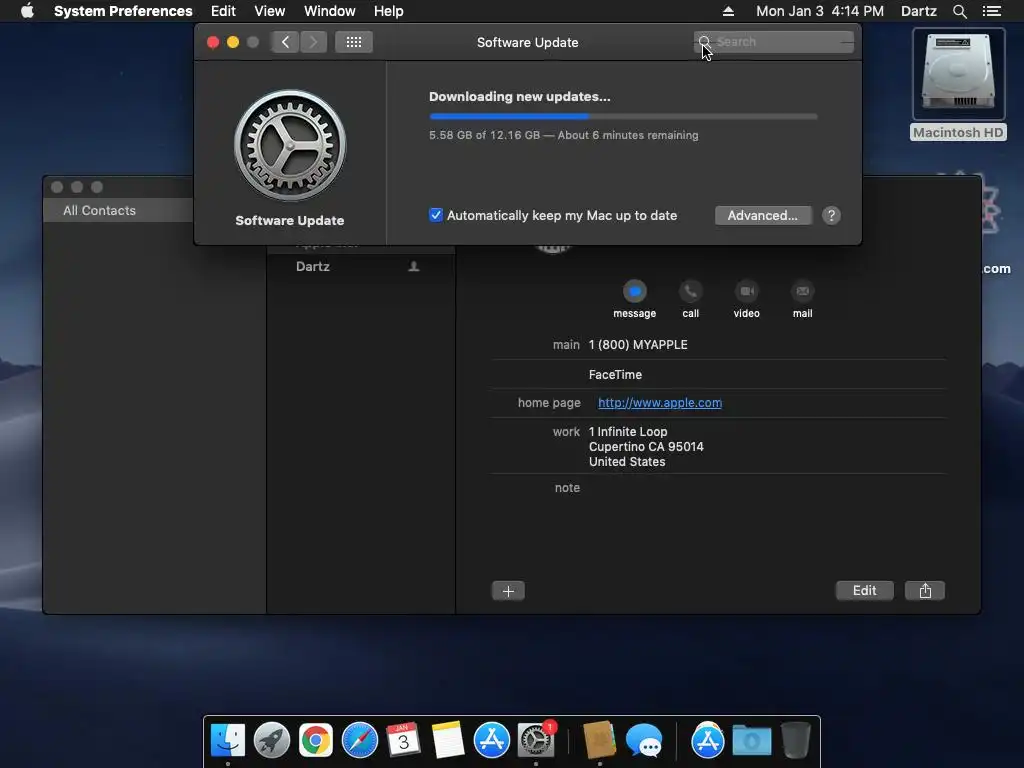Viewport: 1024px width, 768px height.
Task: Open Calendar from the Dock
Action: [x=404, y=741]
